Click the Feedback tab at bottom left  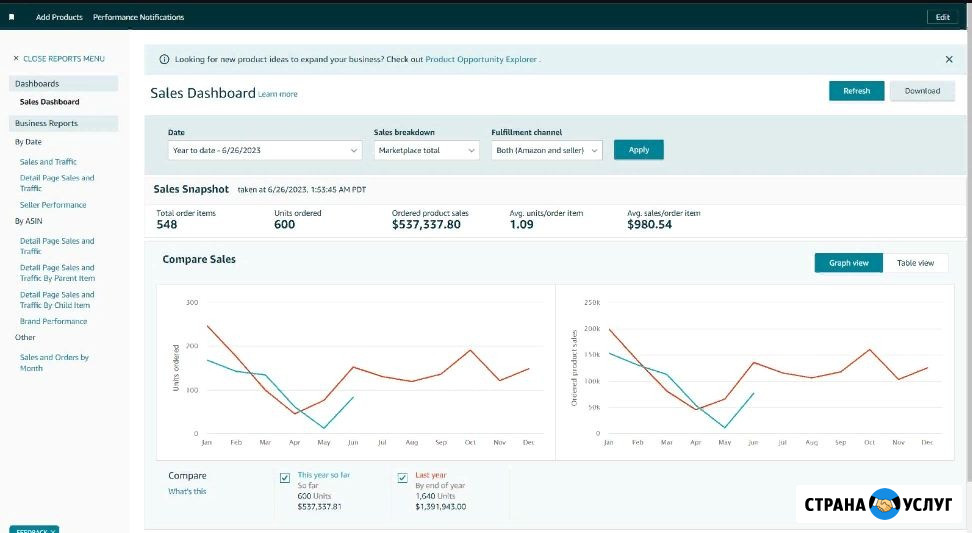pyautogui.click(x=34, y=529)
